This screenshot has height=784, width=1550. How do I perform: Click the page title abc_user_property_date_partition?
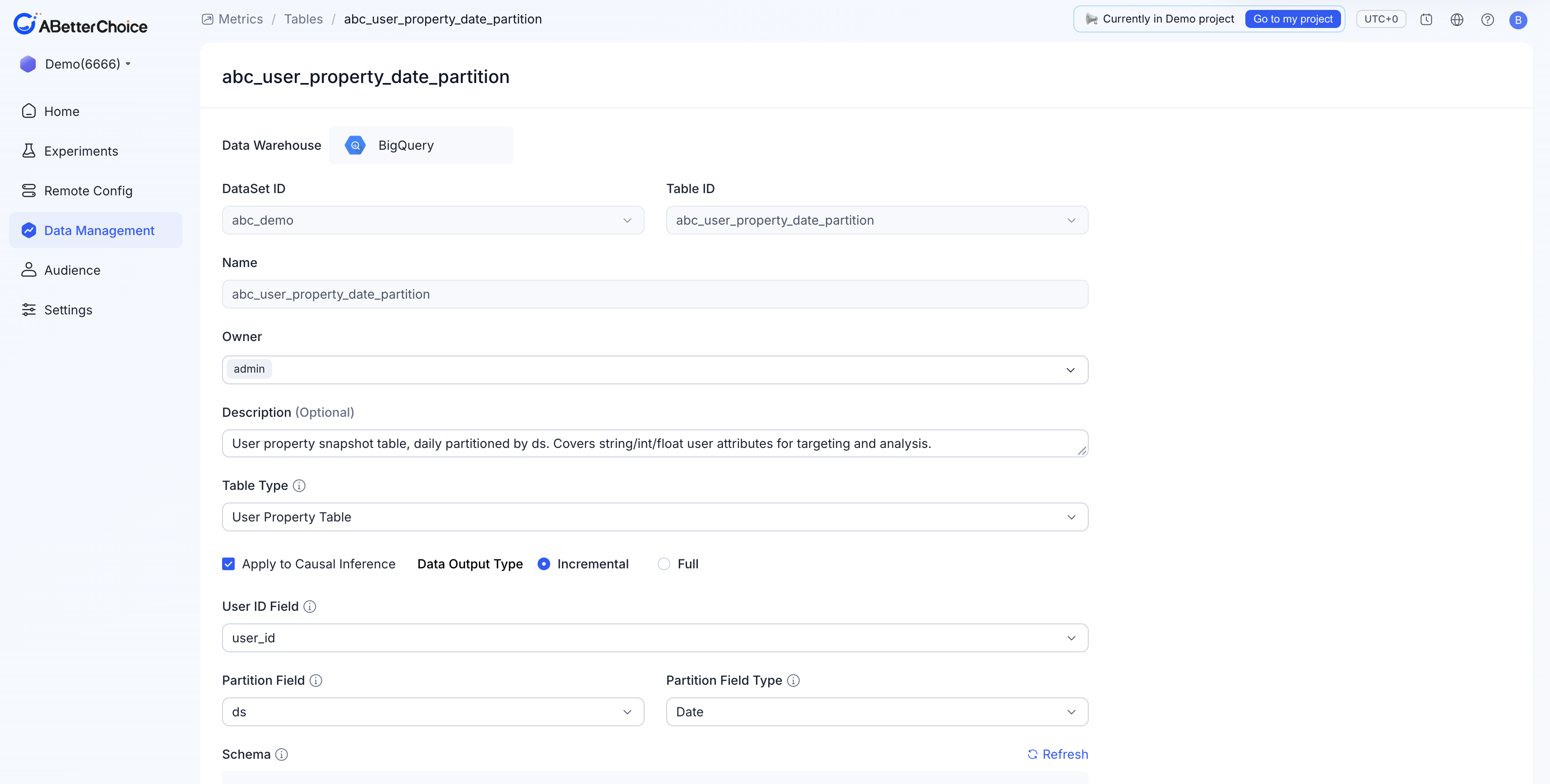pos(366,77)
